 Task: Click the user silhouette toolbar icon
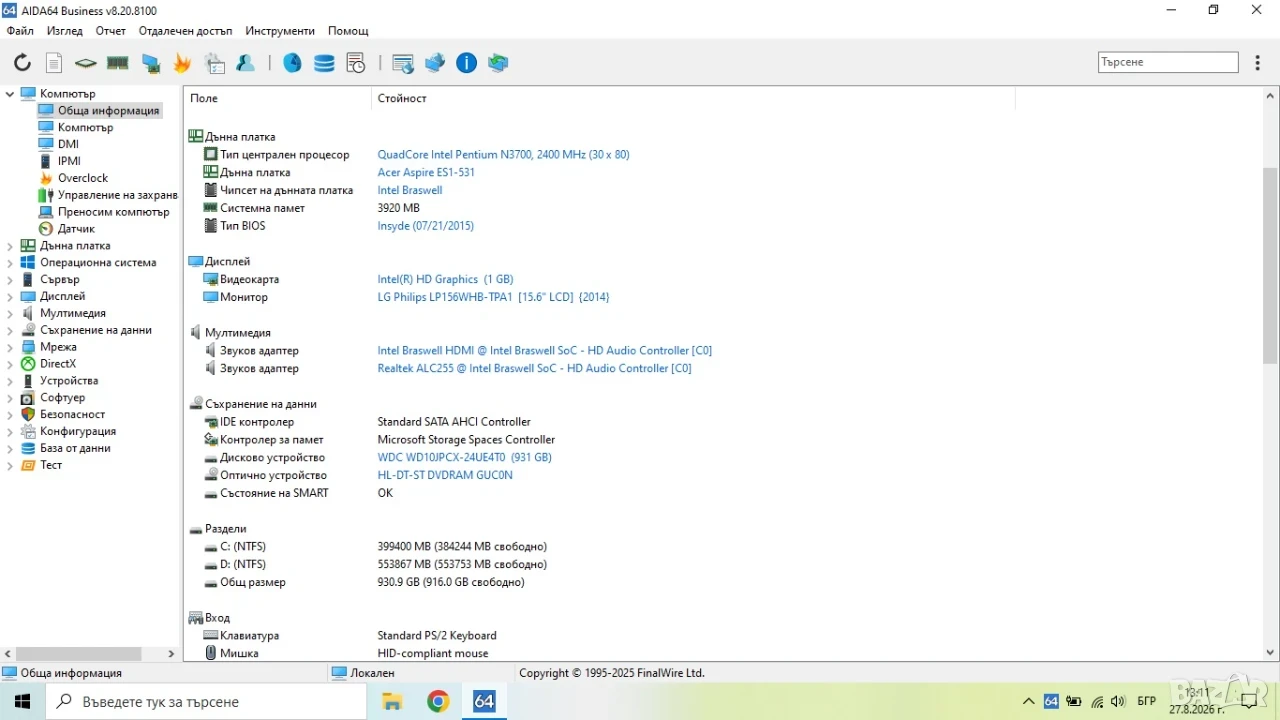coord(246,63)
